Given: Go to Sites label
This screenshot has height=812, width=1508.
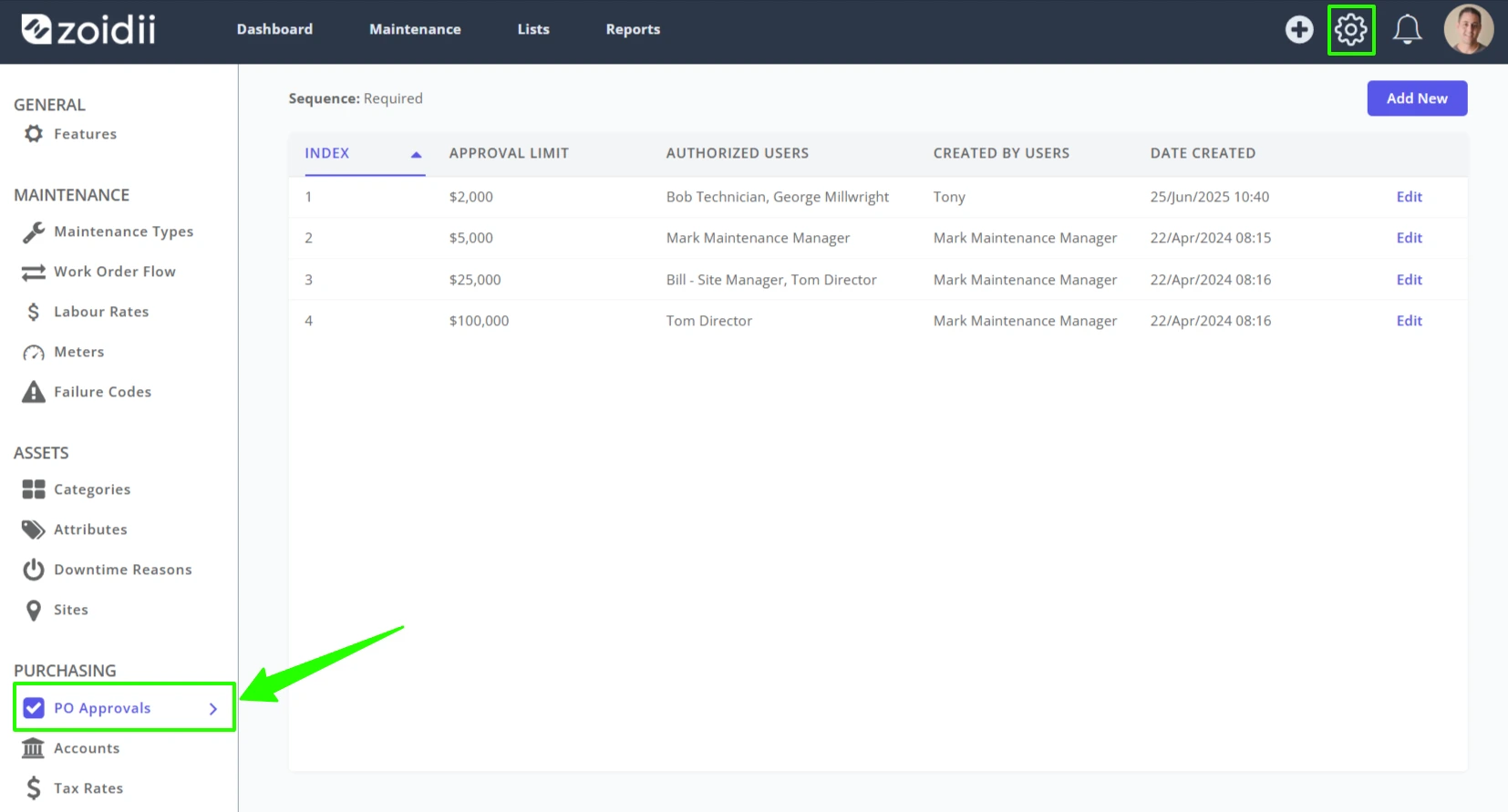Looking at the screenshot, I should [71, 610].
